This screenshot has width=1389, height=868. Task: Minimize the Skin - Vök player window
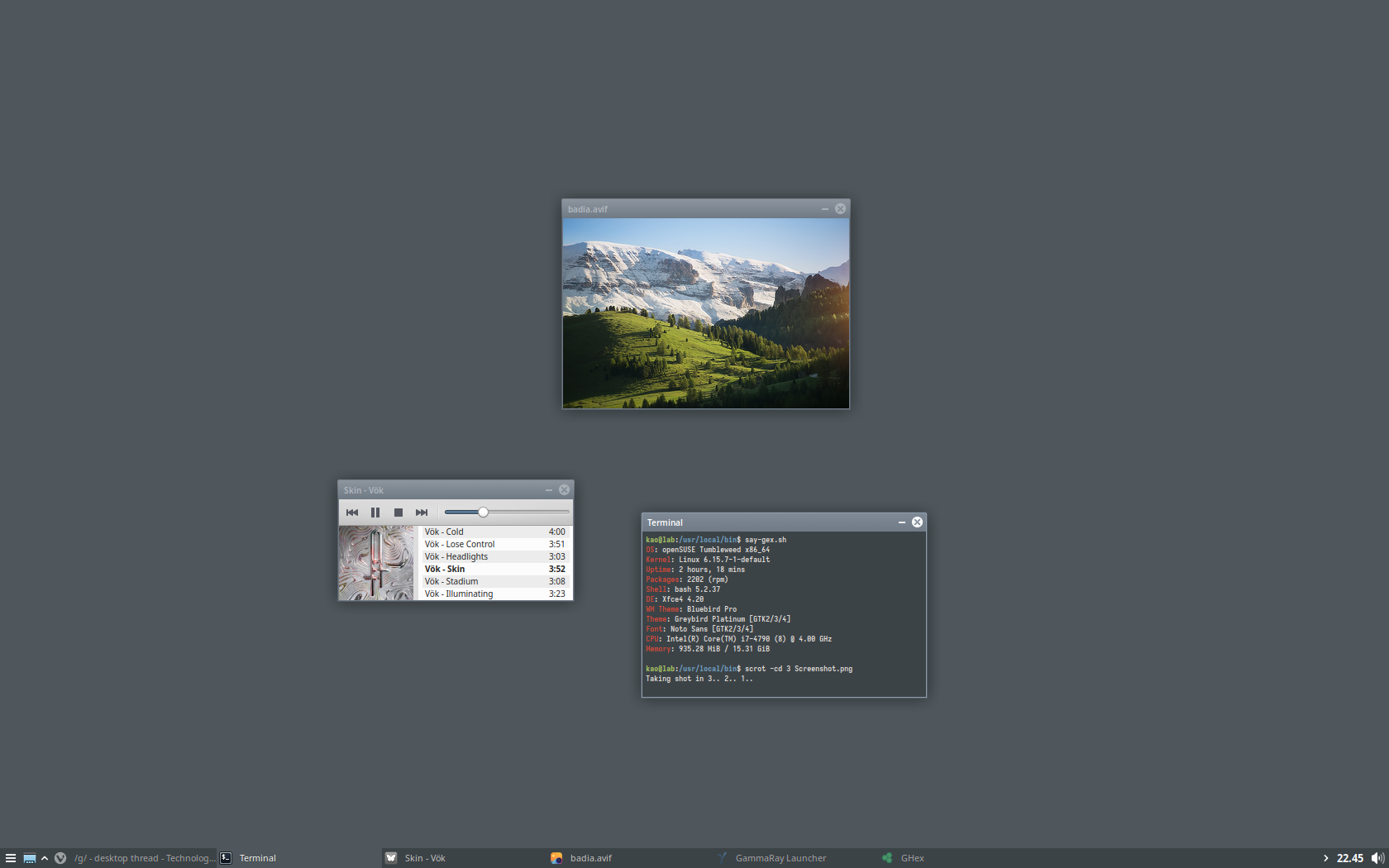coord(548,490)
